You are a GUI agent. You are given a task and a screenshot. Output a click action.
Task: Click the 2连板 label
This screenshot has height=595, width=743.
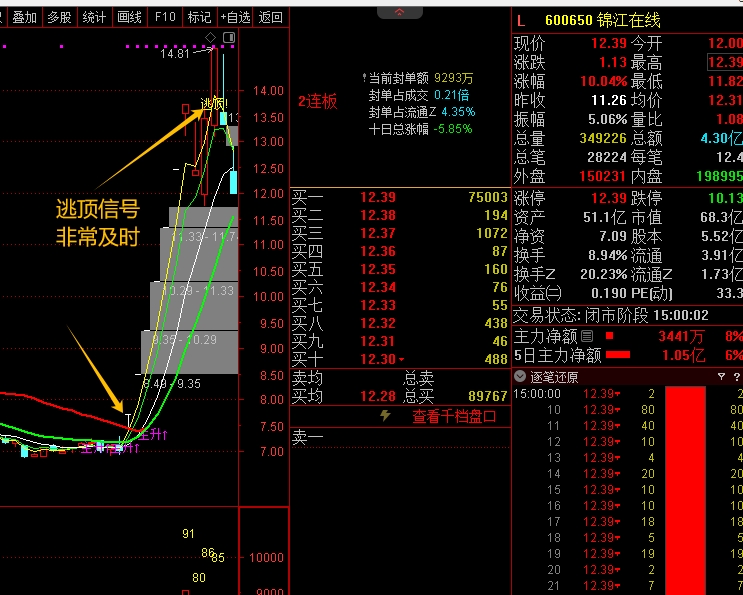[x=317, y=101]
